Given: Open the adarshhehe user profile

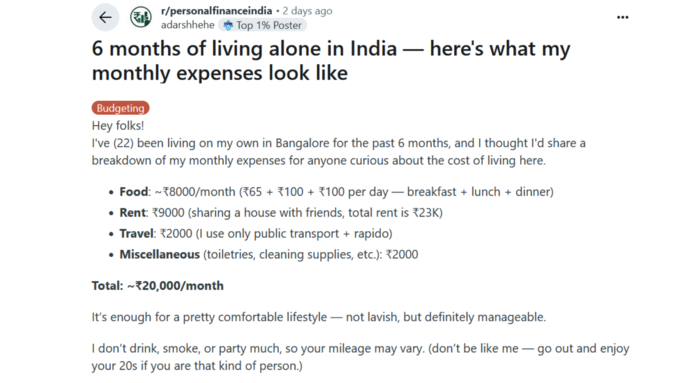Looking at the screenshot, I should coord(187,25).
